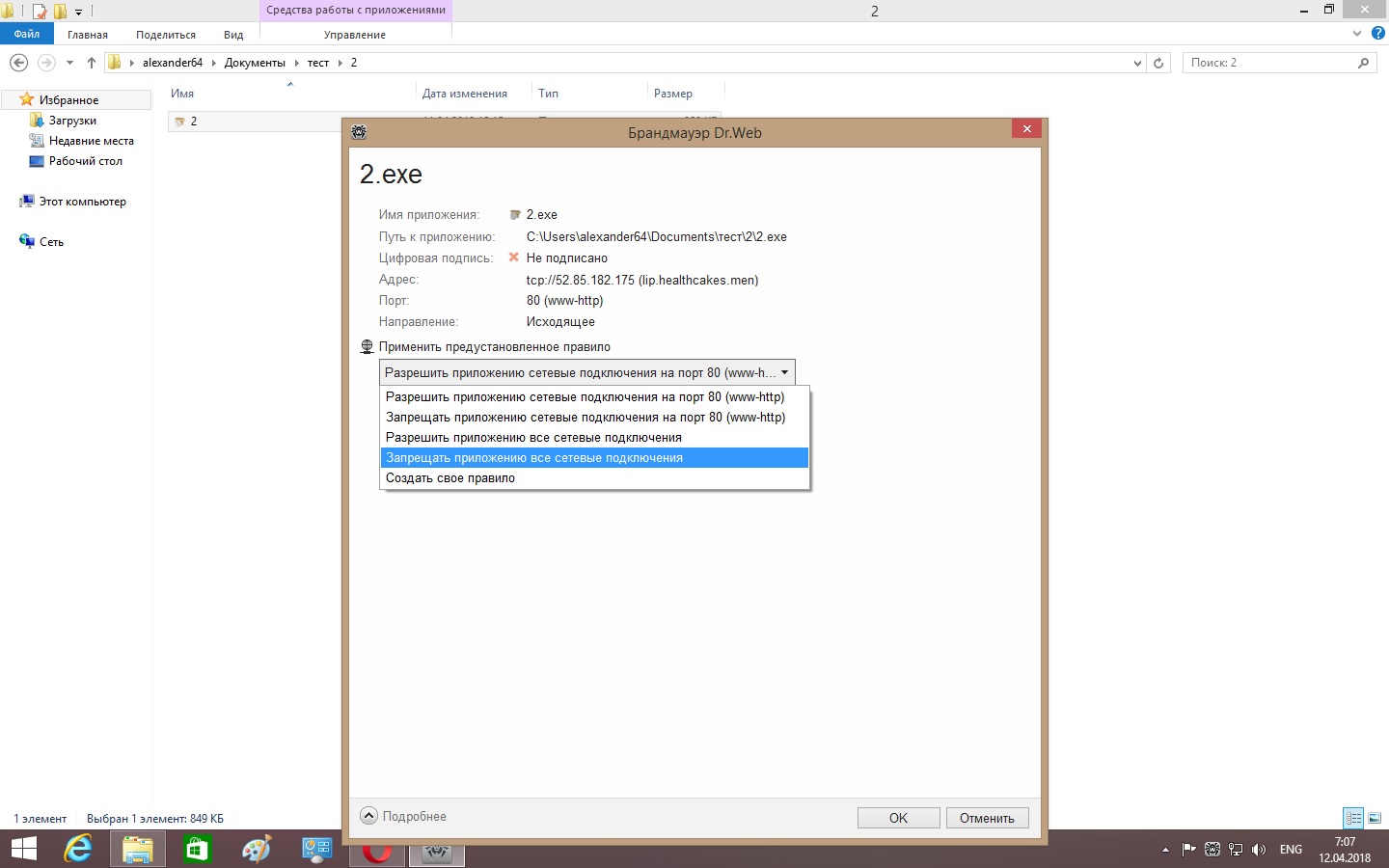
Task: Open Internet Explorer from the taskbar
Action: pyautogui.click(x=77, y=849)
